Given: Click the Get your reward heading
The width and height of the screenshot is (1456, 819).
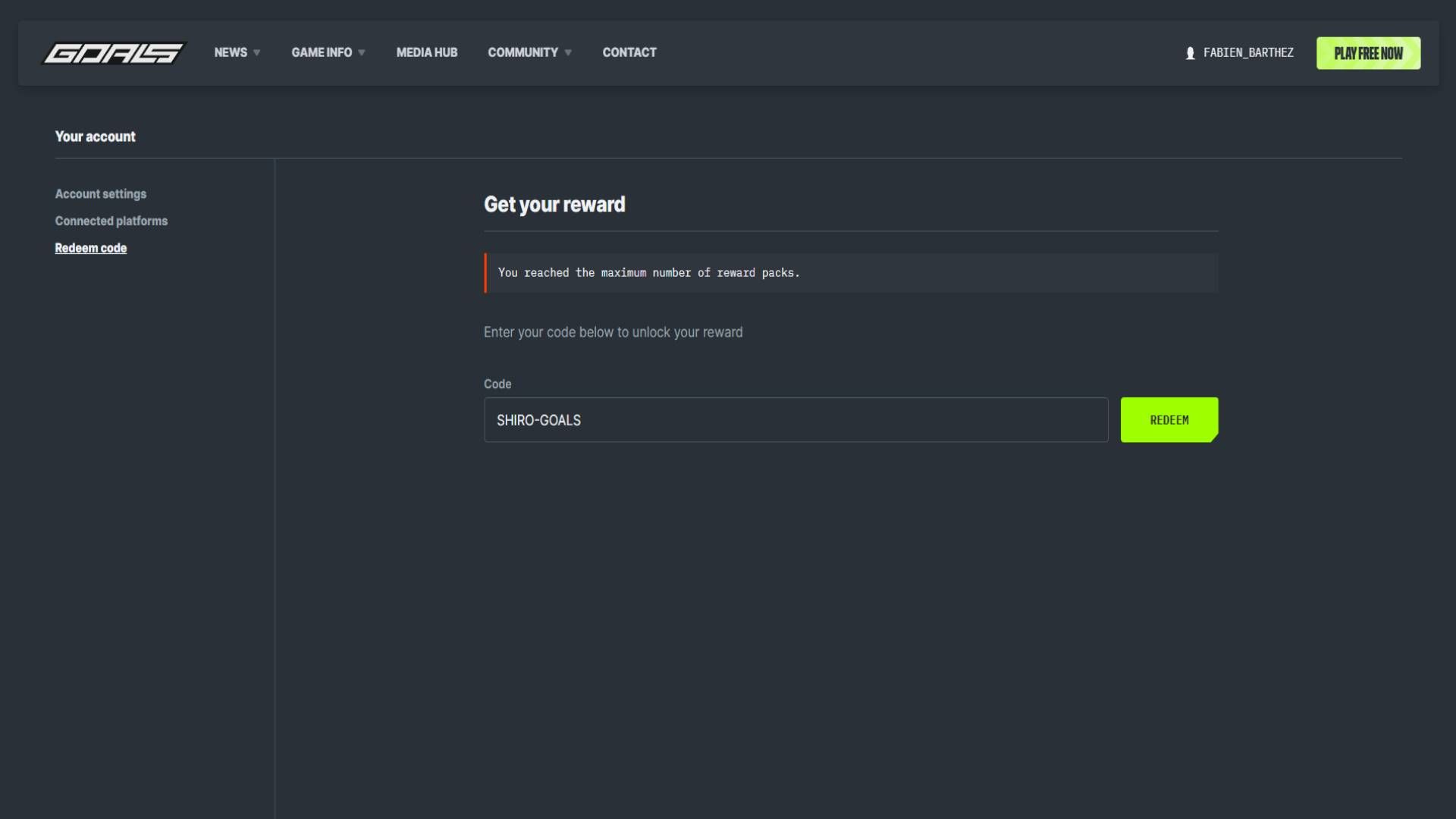Looking at the screenshot, I should point(554,205).
